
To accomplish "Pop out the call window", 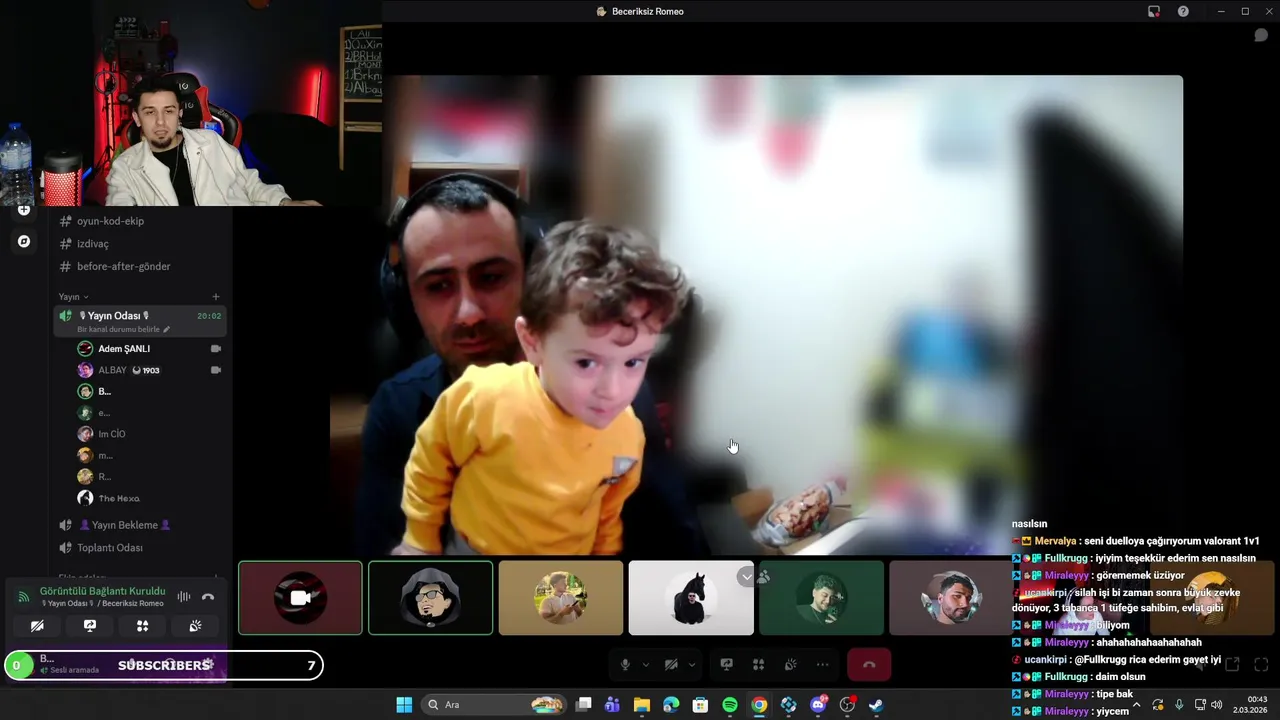I will [1232, 665].
